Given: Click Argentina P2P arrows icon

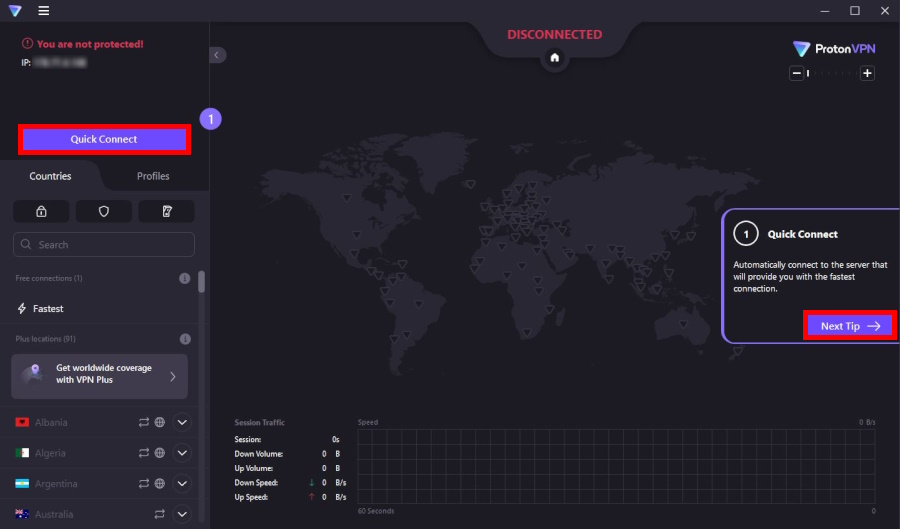Looking at the screenshot, I should (x=143, y=484).
